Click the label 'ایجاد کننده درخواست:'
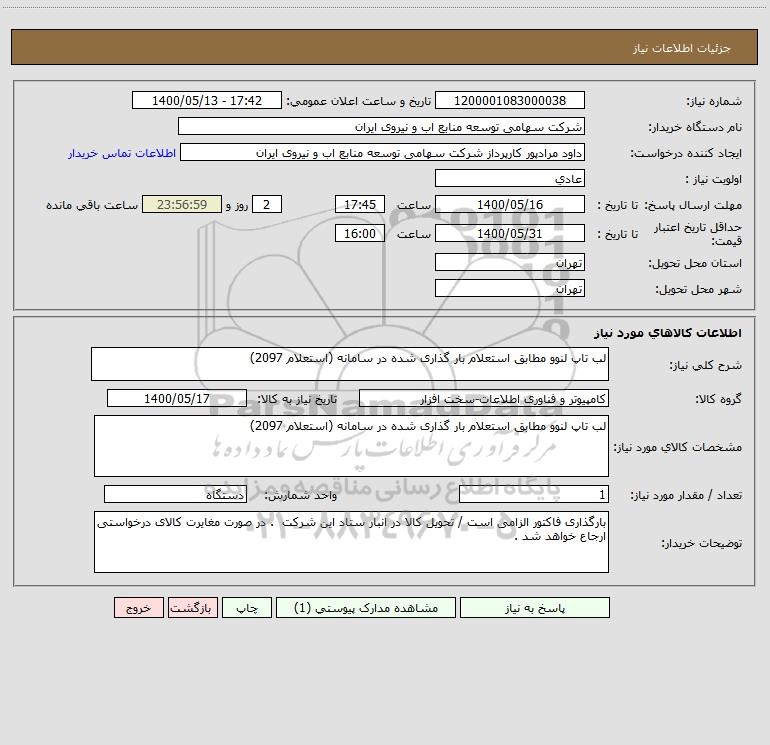Viewport: 770px width, 745px height. [686, 154]
